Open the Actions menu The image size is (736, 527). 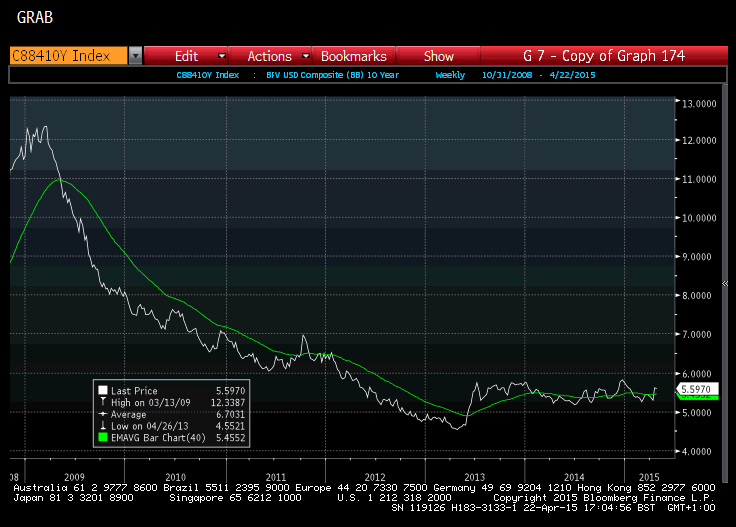tap(269, 56)
